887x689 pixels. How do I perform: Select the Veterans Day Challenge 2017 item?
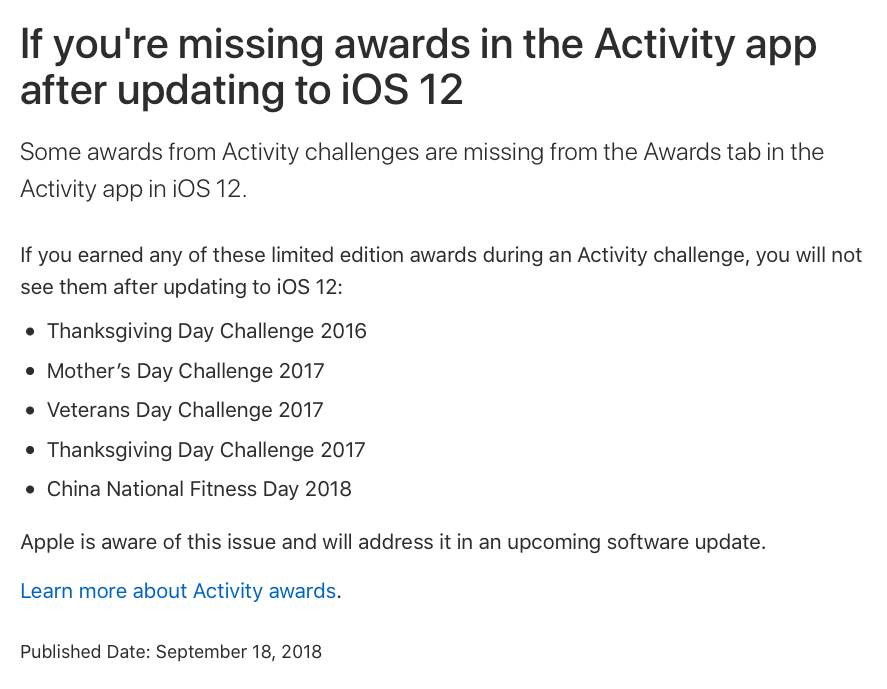[185, 410]
